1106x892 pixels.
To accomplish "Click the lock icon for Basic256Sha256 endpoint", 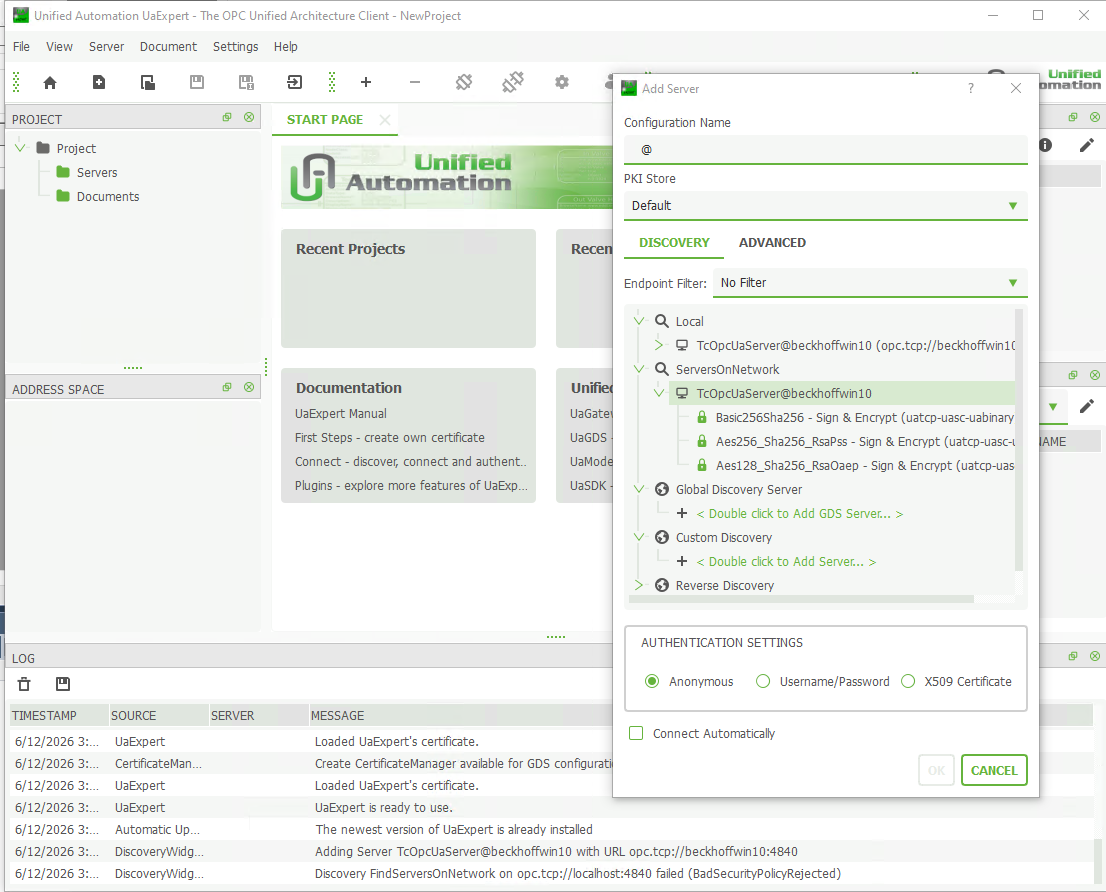I will [x=702, y=417].
